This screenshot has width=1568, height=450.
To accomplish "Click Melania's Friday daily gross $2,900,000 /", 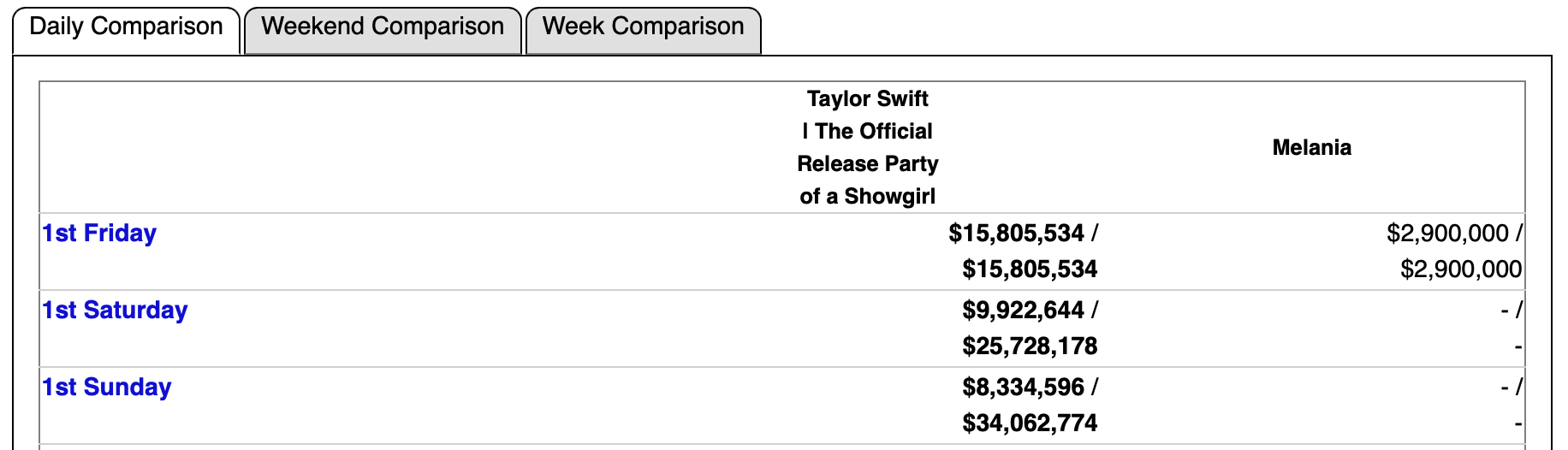I will 1454,234.
